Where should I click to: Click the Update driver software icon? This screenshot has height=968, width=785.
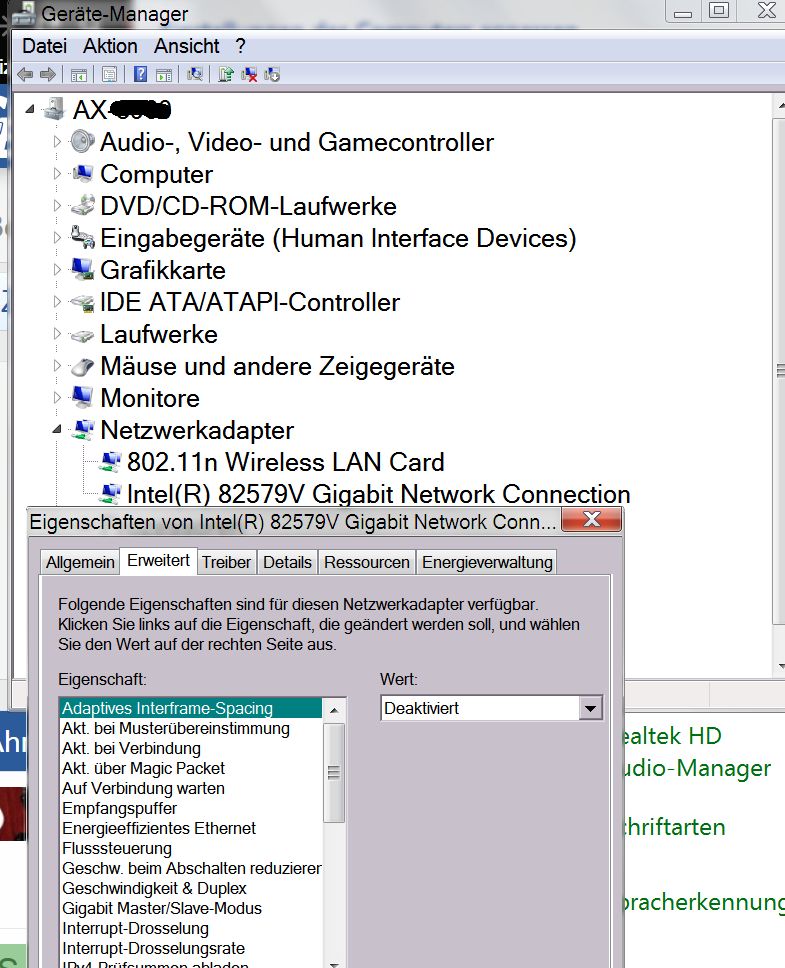[226, 74]
